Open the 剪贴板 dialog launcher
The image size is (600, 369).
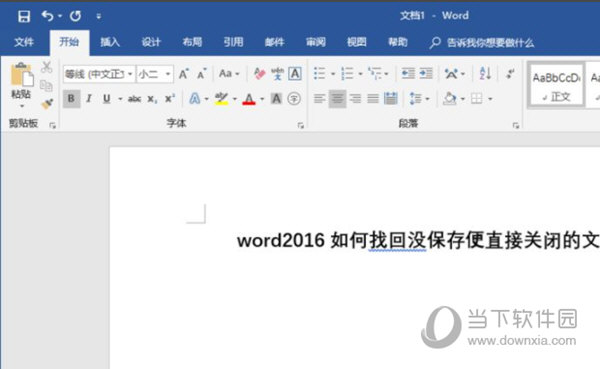click(x=52, y=126)
